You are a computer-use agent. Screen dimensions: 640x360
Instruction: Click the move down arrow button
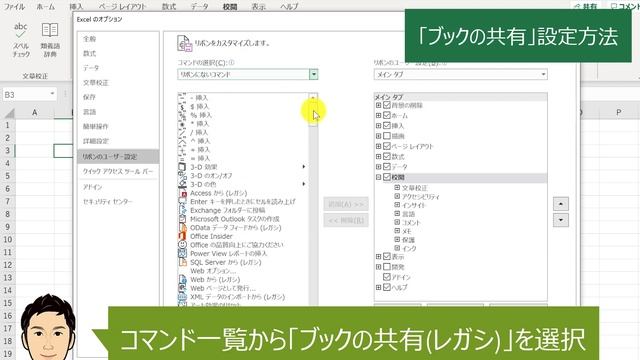tap(561, 220)
